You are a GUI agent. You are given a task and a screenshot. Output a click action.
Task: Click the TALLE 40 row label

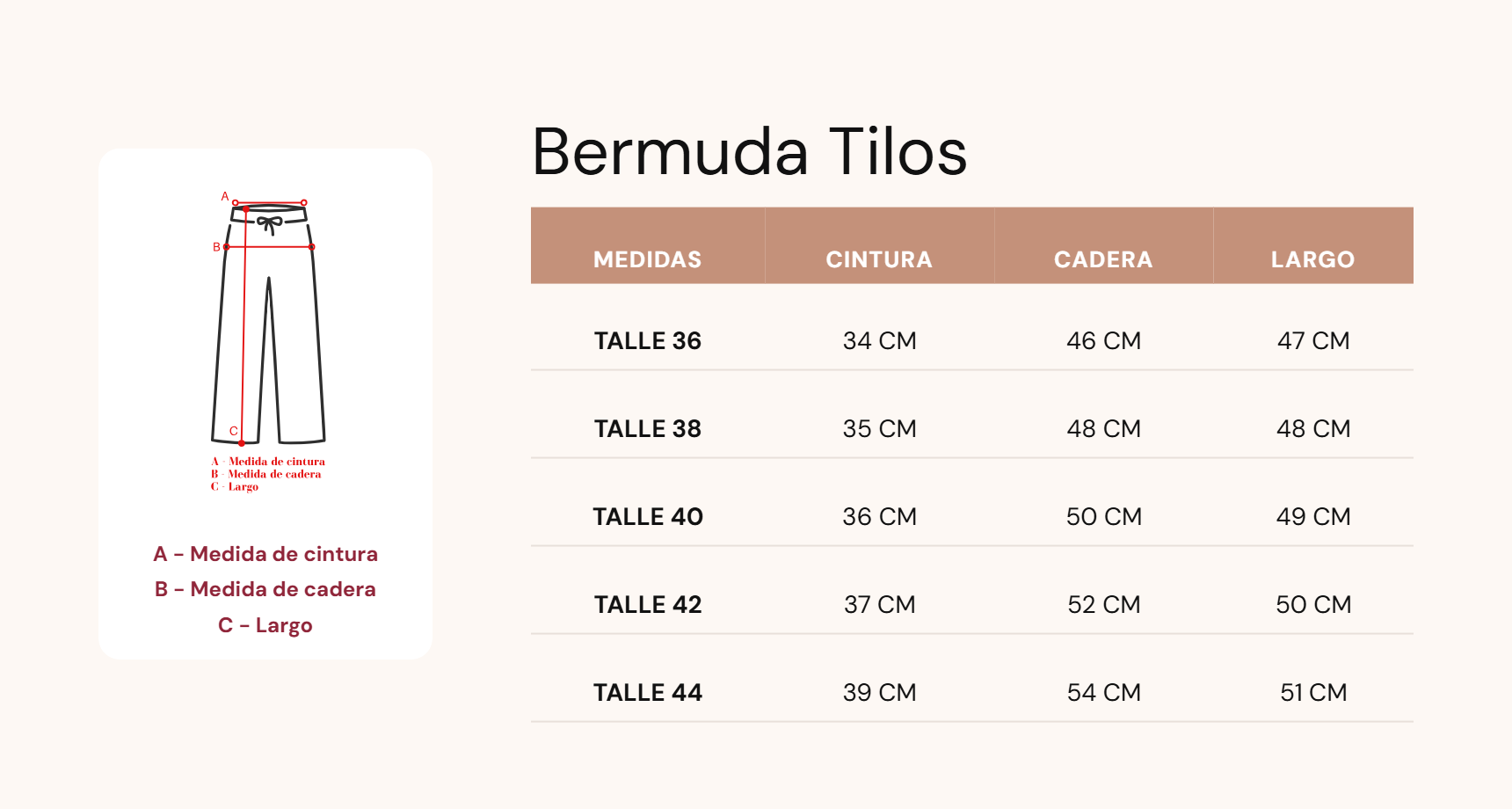[x=647, y=516]
